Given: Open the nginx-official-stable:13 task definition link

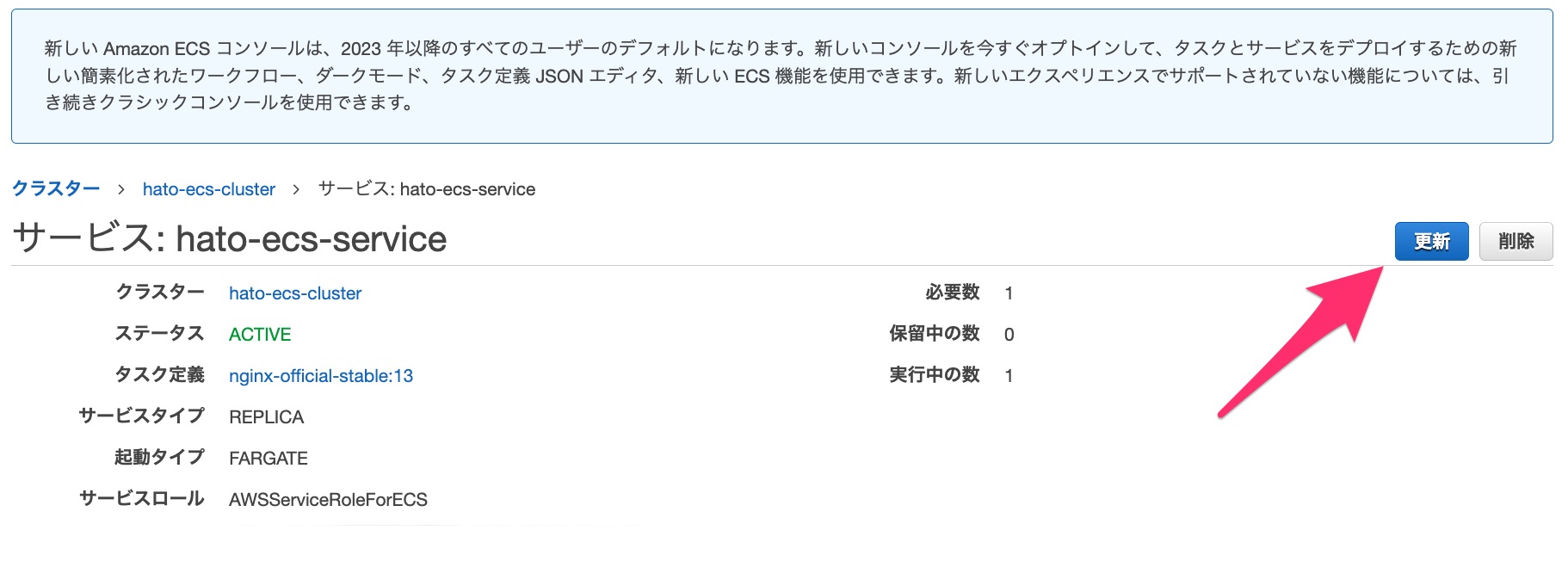Looking at the screenshot, I should point(321,376).
